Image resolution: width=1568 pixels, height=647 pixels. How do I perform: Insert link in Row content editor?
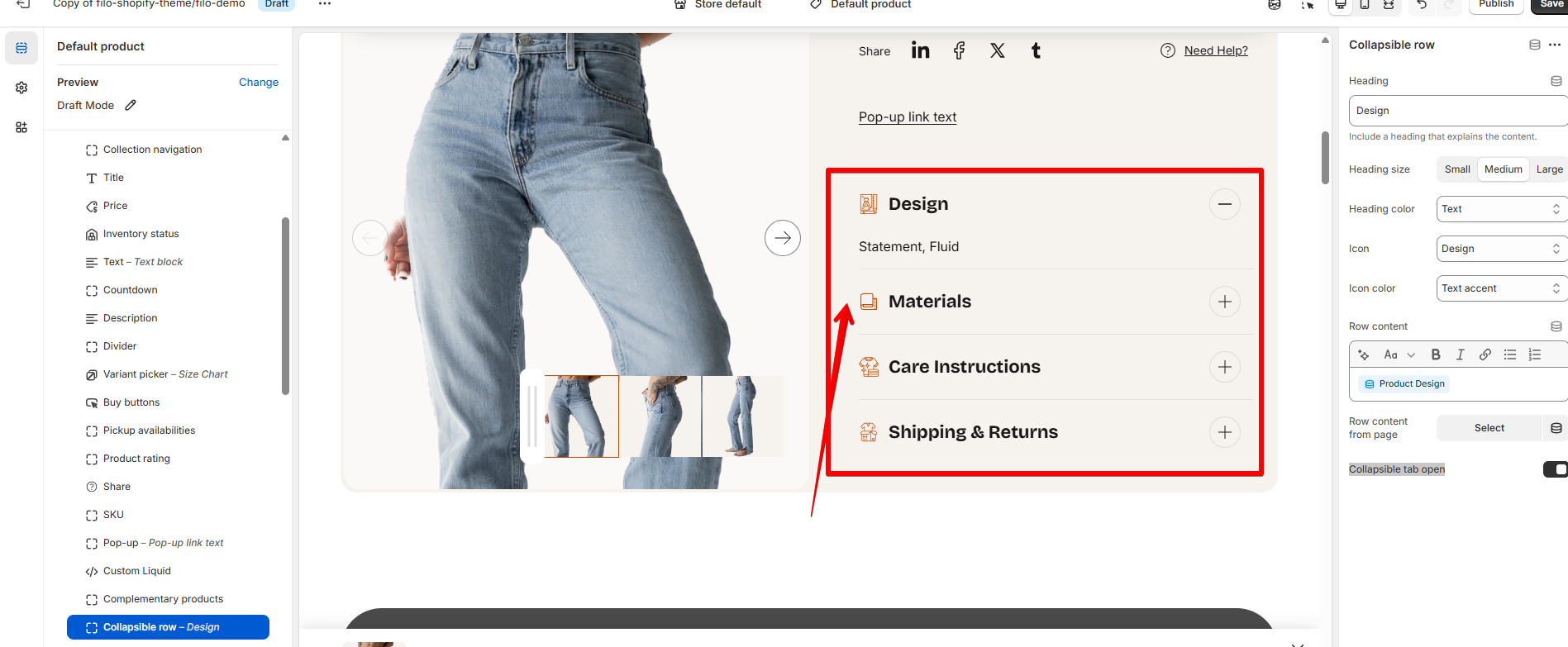1485,354
